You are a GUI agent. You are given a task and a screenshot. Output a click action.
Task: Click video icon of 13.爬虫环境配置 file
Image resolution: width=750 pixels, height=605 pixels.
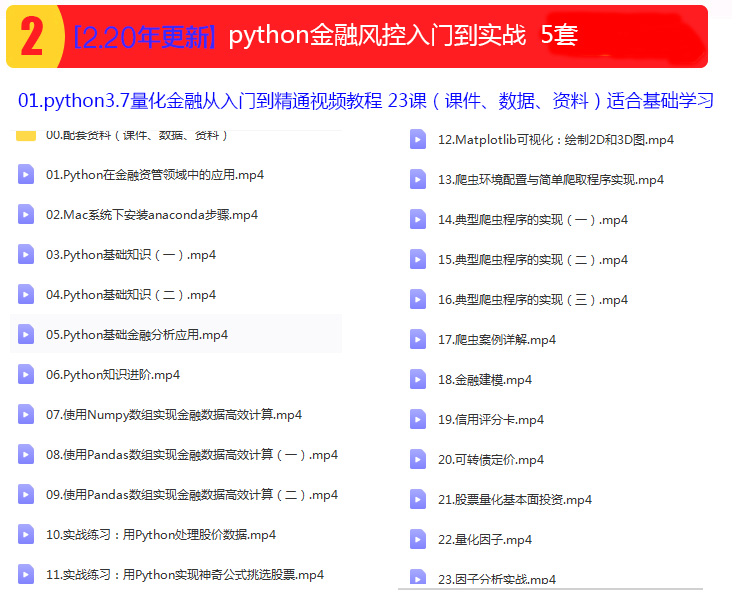pyautogui.click(x=418, y=180)
